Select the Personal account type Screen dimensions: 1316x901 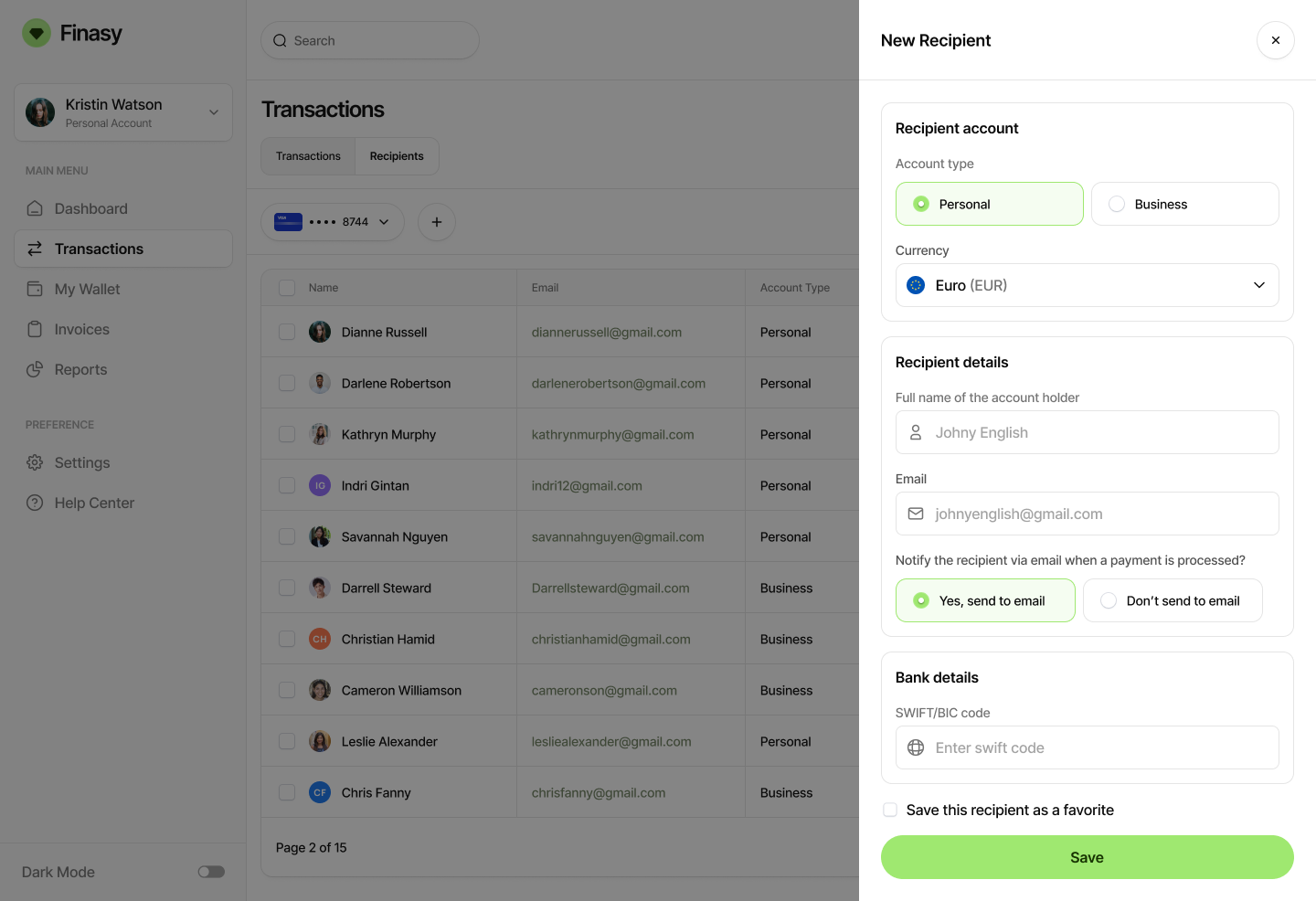point(990,204)
